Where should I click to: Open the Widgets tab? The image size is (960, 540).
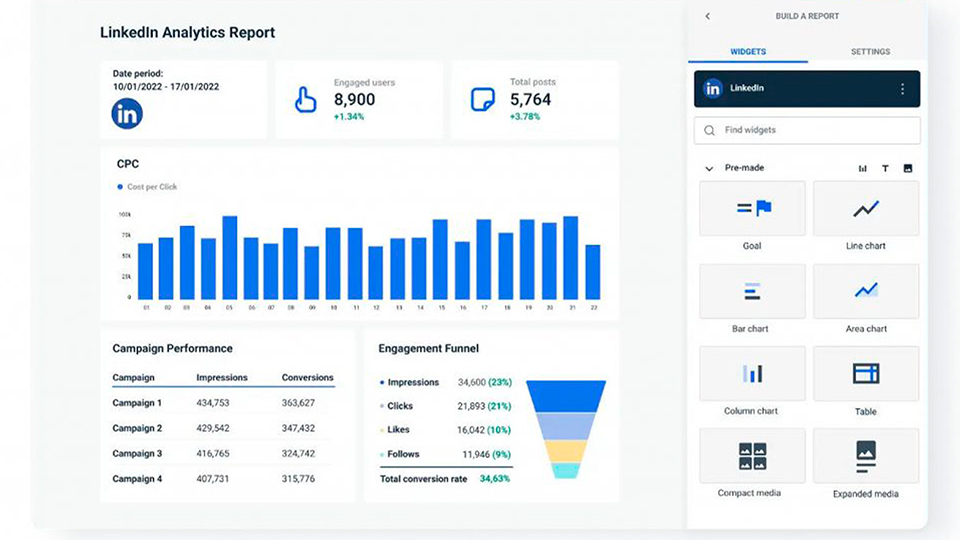tap(748, 52)
